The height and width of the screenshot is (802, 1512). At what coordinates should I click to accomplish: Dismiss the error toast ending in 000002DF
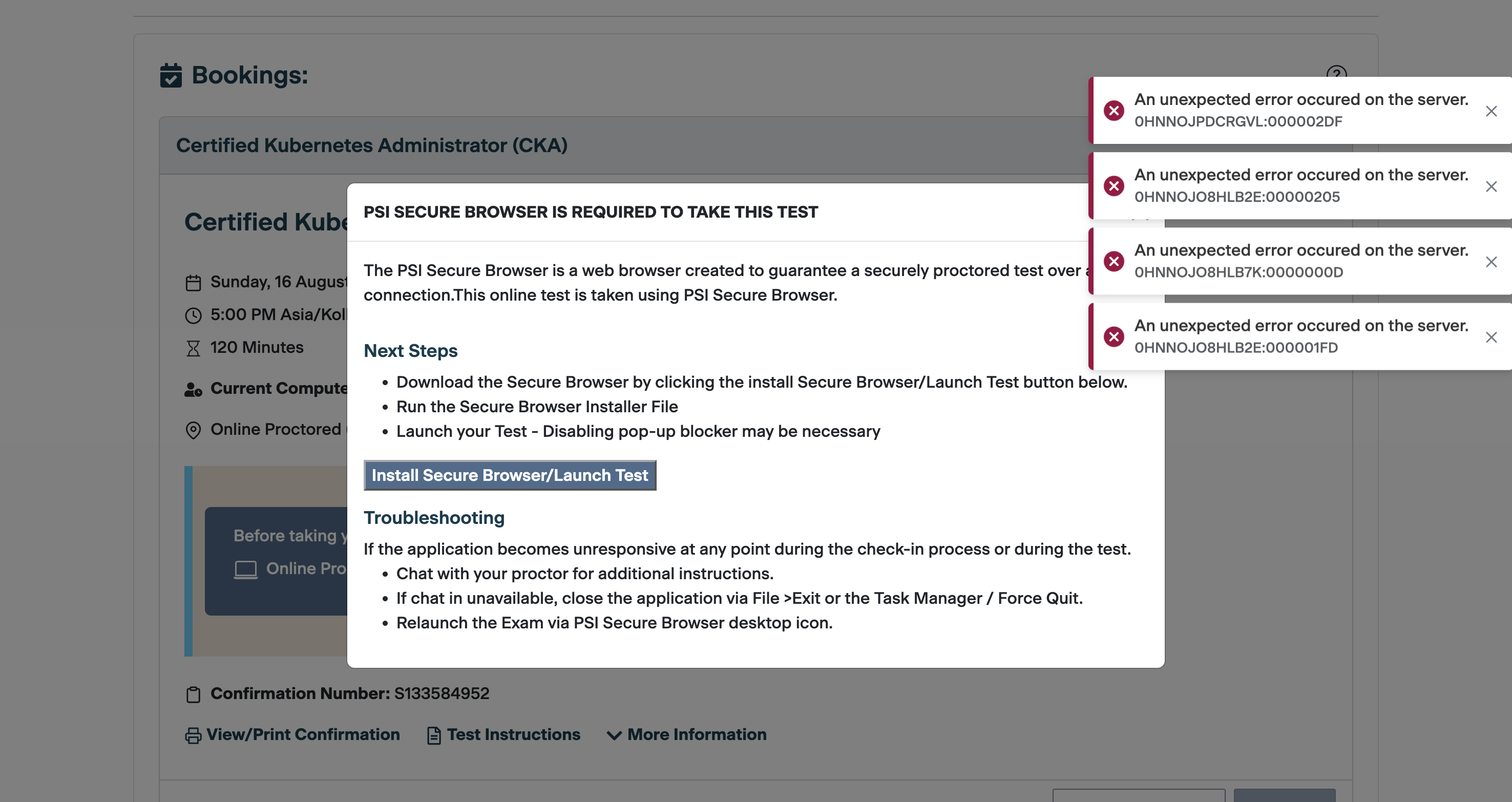[1491, 111]
